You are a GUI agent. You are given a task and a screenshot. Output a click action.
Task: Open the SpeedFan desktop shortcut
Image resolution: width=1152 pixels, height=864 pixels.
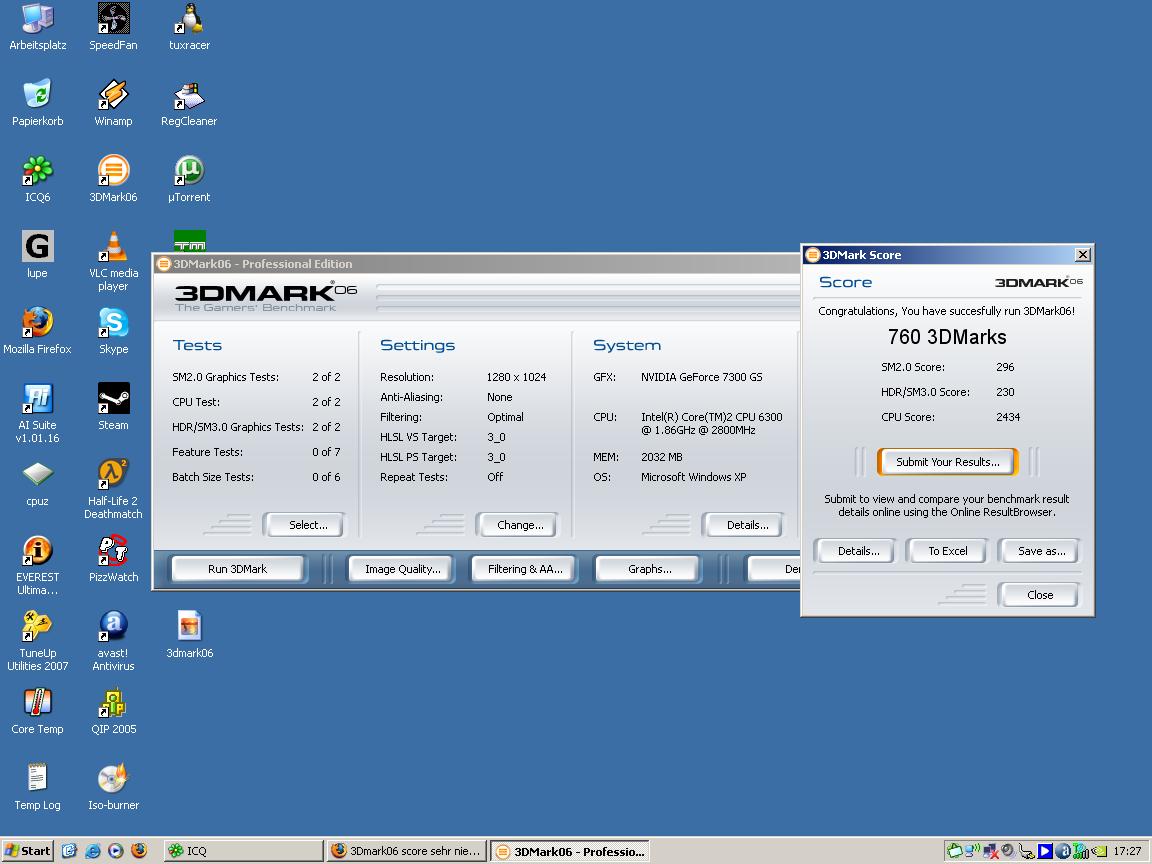pyautogui.click(x=113, y=27)
